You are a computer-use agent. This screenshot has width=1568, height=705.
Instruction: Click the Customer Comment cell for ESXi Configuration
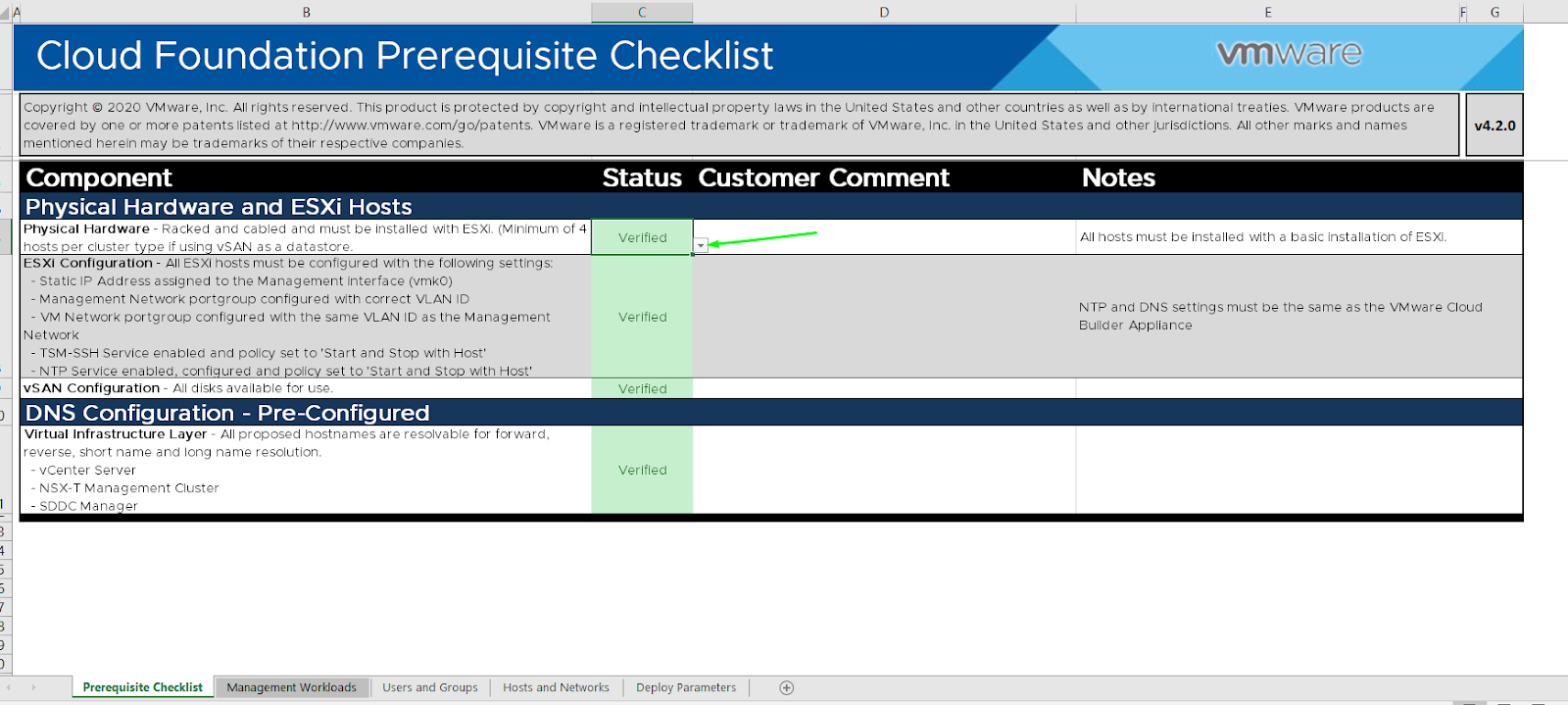click(884, 317)
